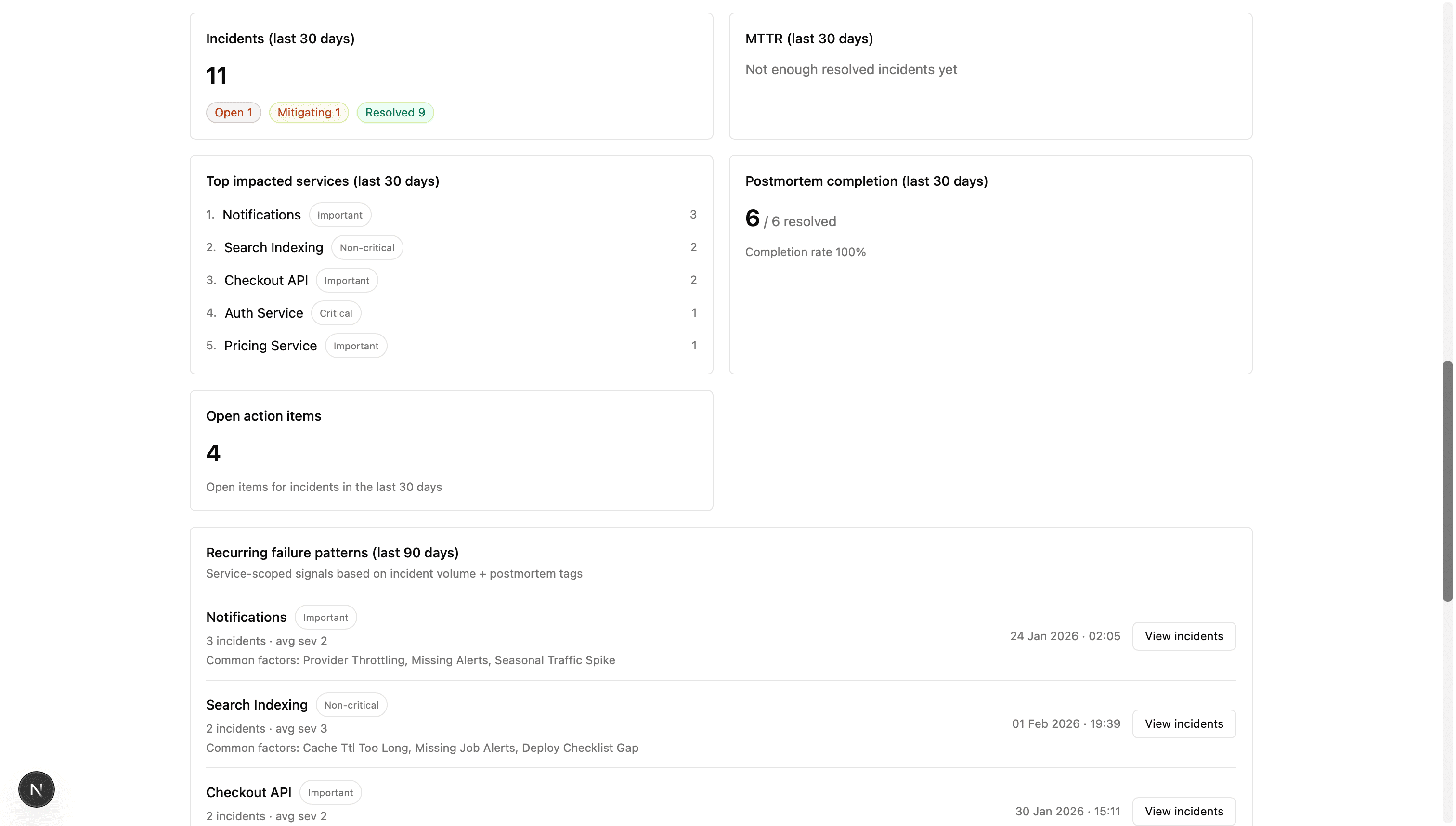Screen dimensions: 1456x826
Task: Select the Auth Service entry
Action: pos(263,312)
